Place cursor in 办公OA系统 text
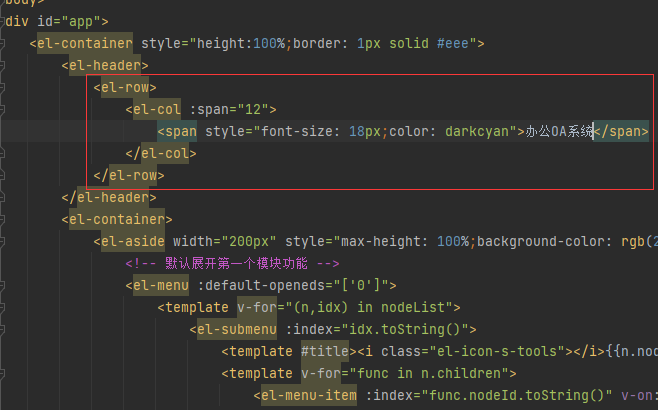The image size is (658, 410). 559,131
